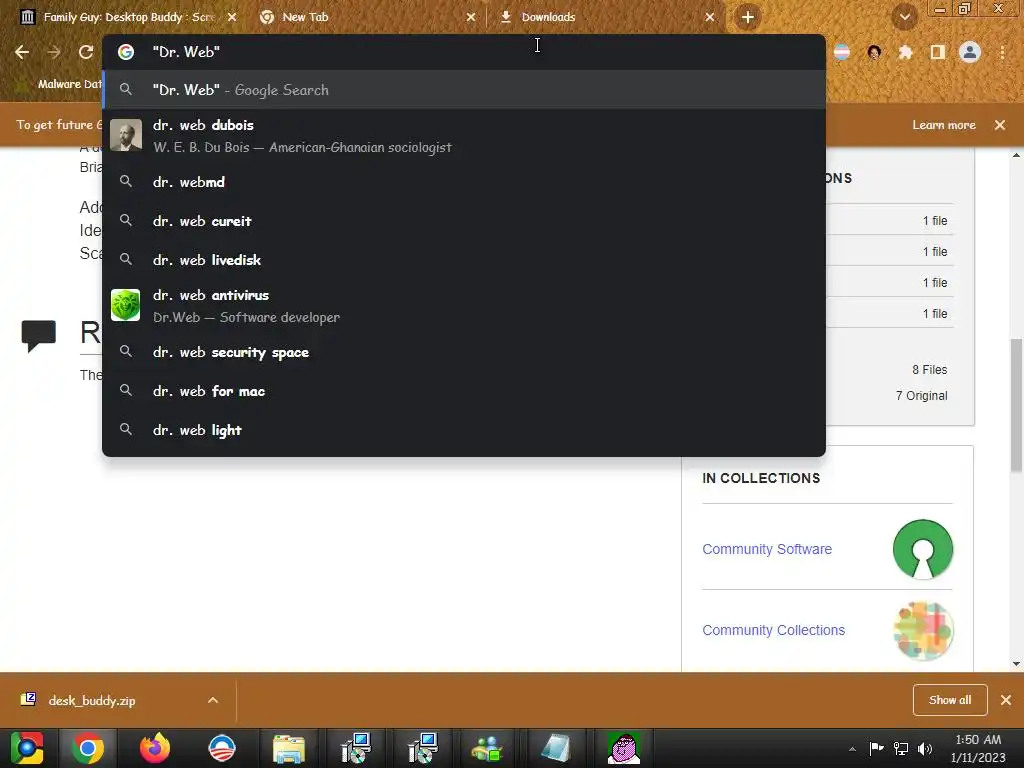
Task: Open the downloaded desk_buddy.zip file
Action: 91,701
